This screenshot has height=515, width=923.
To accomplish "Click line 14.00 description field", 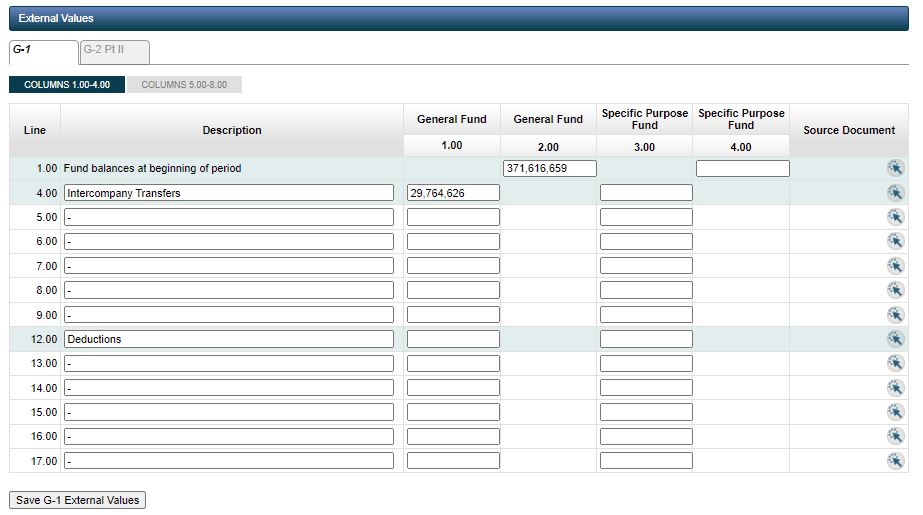I will (229, 387).
